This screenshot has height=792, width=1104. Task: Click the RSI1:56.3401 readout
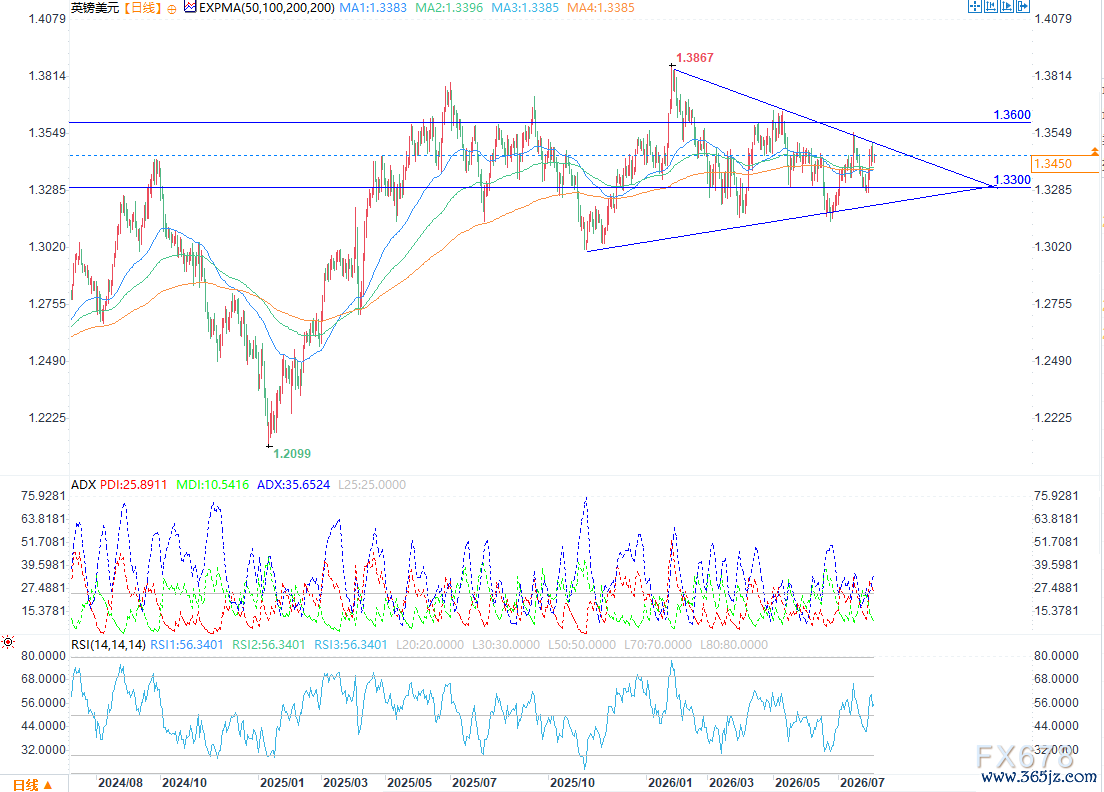click(x=187, y=644)
